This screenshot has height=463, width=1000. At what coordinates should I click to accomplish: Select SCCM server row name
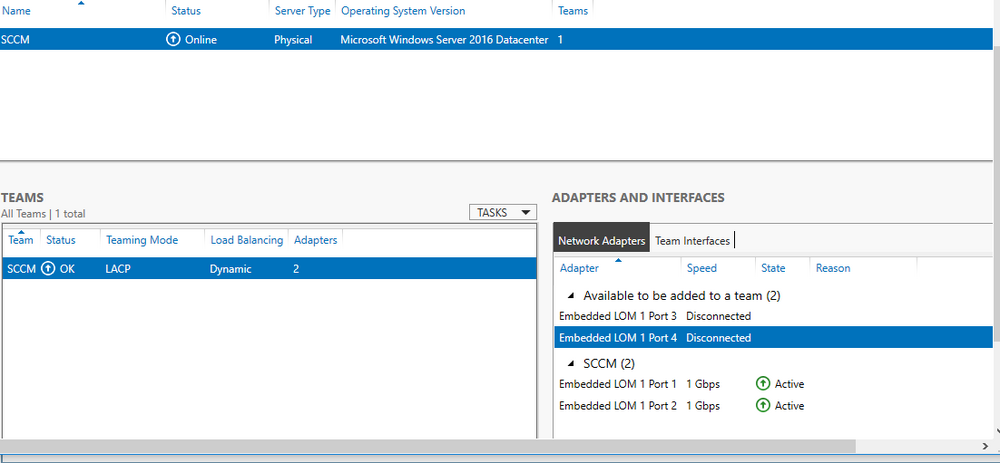coord(15,40)
